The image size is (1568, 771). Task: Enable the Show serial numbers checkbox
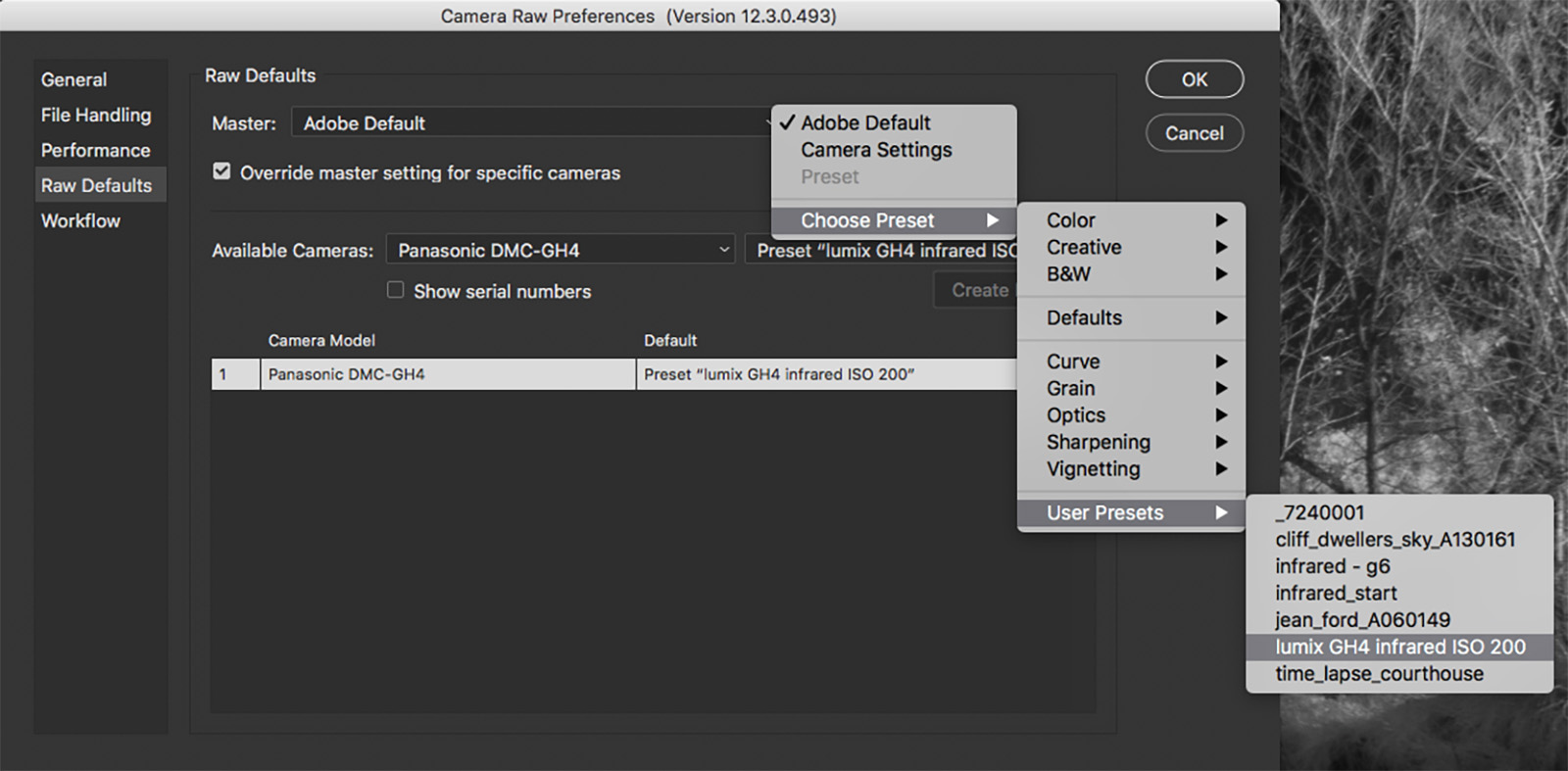click(x=396, y=290)
